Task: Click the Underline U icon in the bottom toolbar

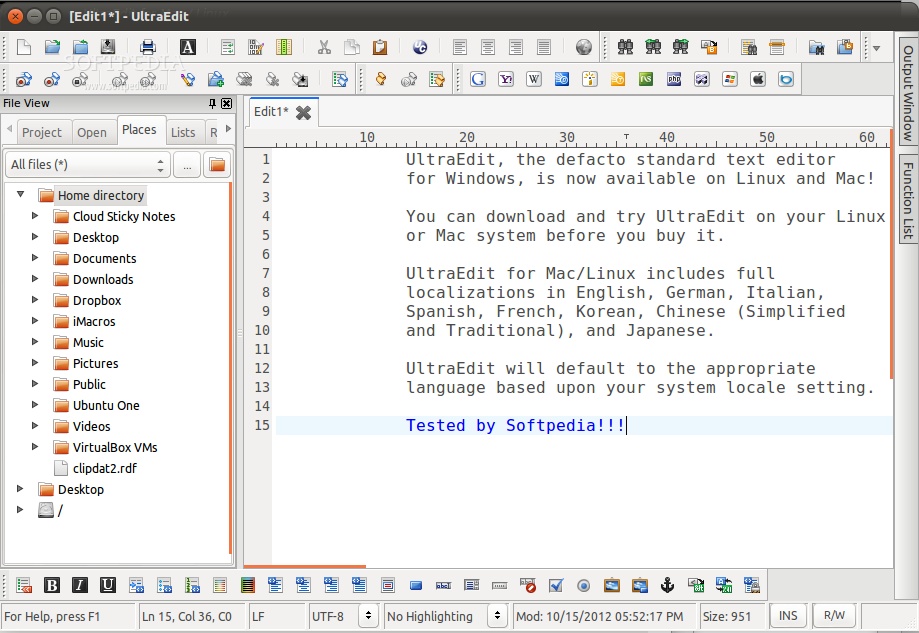Action: tap(107, 585)
